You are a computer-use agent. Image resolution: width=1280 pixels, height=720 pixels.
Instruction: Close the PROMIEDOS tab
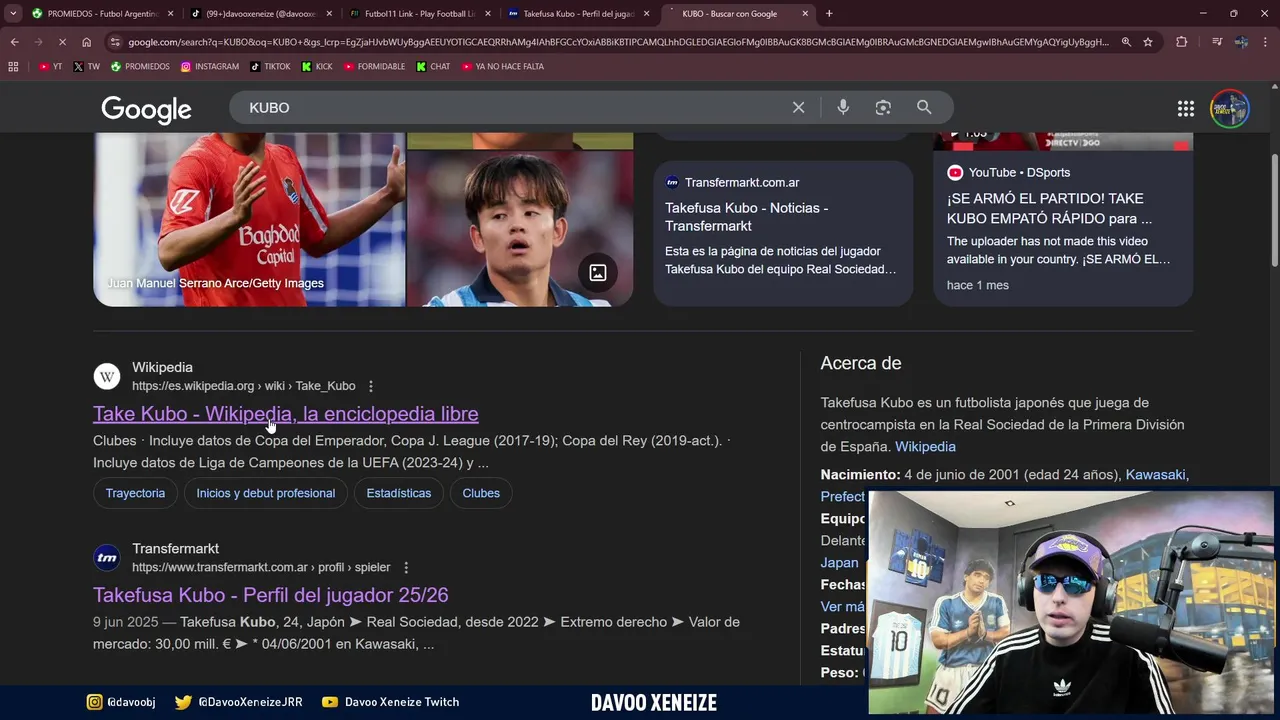[170, 14]
